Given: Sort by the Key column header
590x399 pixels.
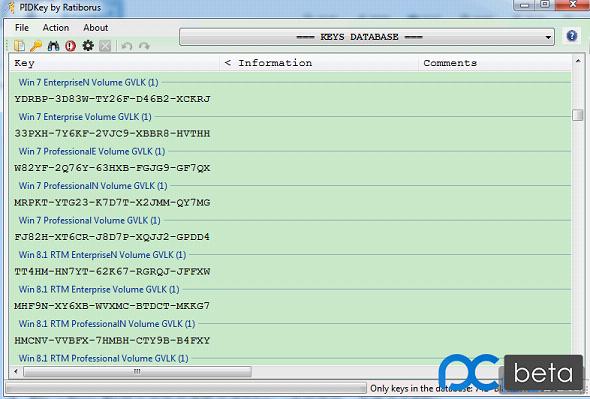Looking at the screenshot, I should click(114, 63).
